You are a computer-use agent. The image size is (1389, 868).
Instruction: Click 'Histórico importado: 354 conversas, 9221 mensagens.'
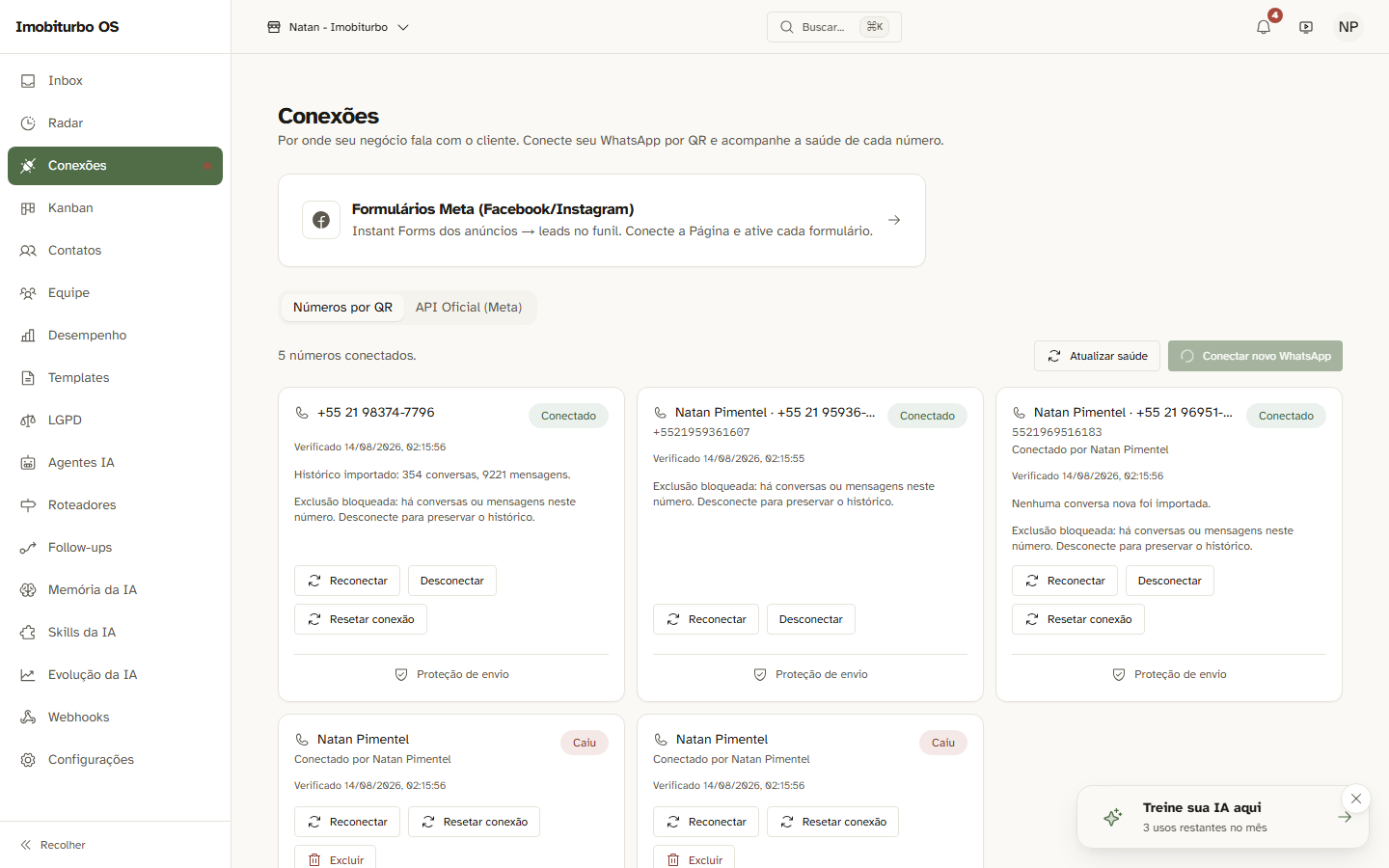point(432,475)
